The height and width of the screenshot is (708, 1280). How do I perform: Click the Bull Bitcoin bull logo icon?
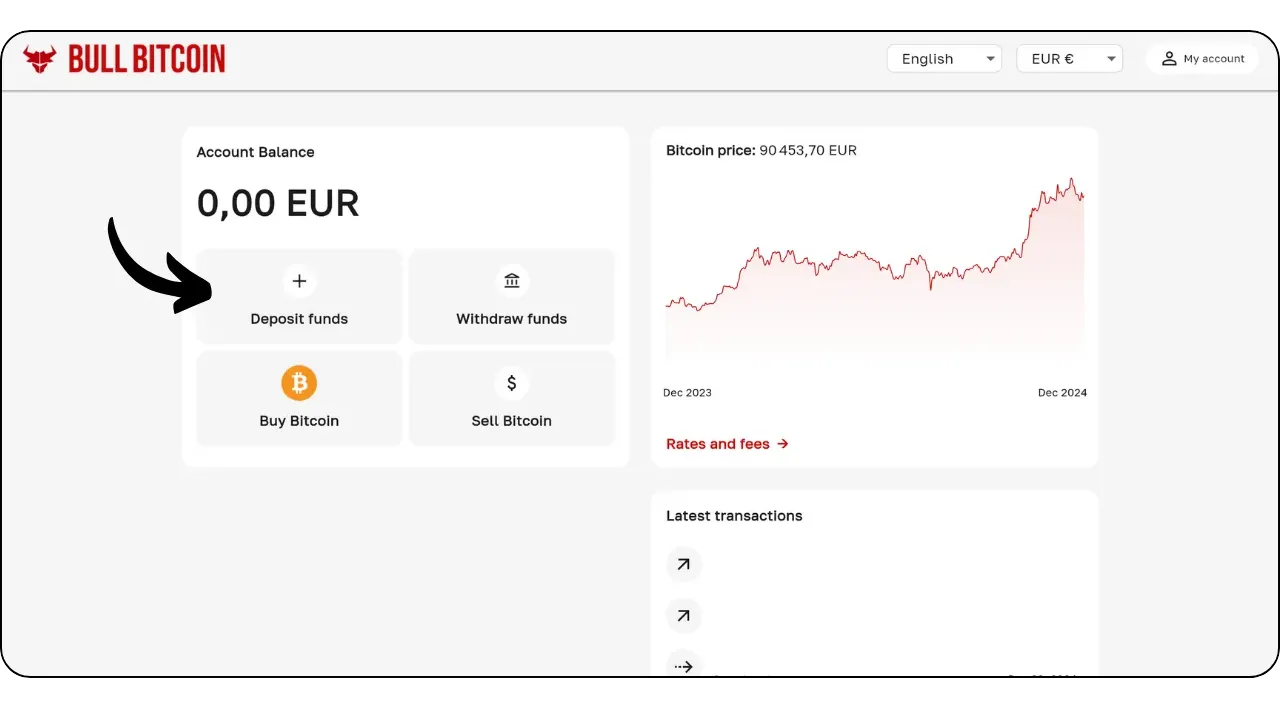pyautogui.click(x=40, y=59)
